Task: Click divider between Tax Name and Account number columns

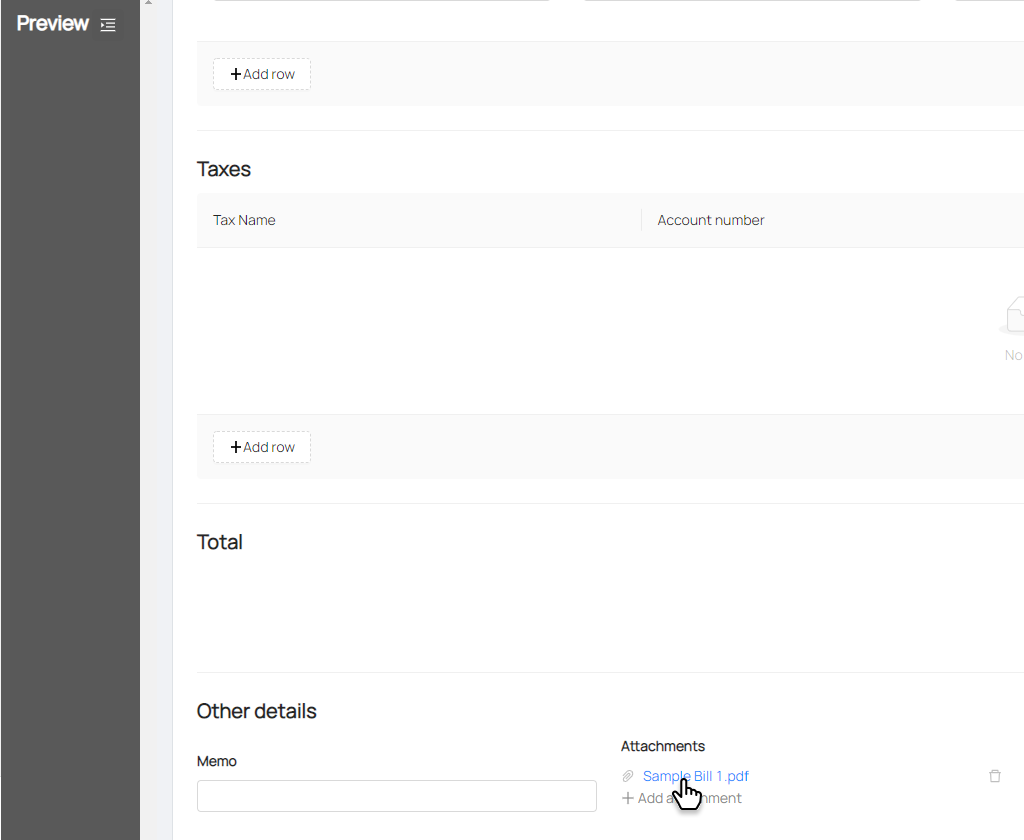Action: (x=641, y=220)
